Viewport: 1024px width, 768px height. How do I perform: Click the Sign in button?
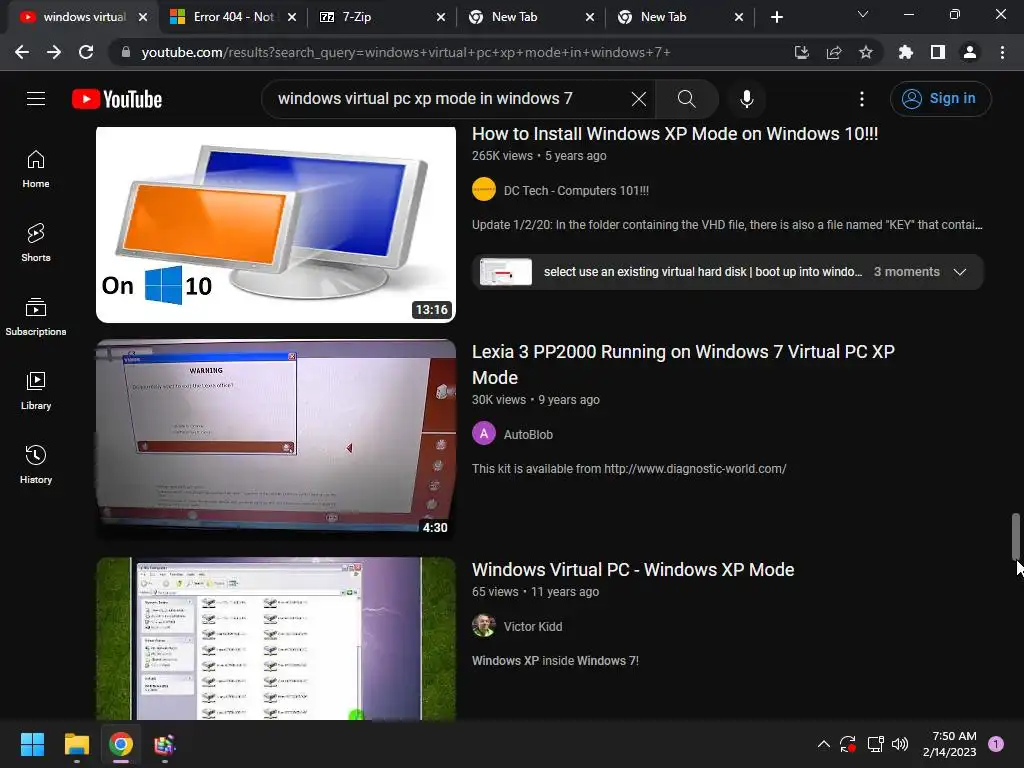[x=940, y=99]
